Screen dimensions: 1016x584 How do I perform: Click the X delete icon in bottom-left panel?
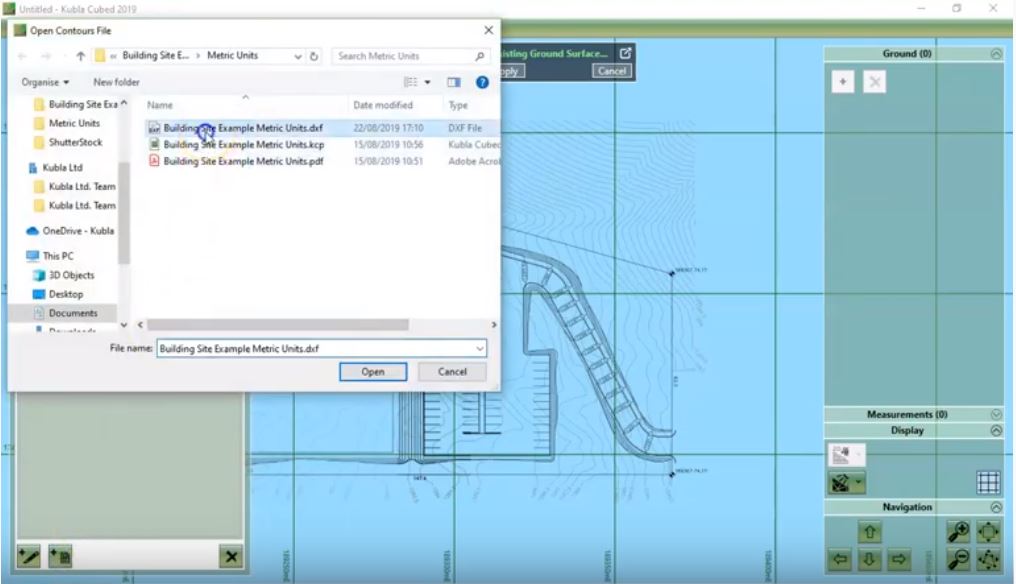pos(231,556)
